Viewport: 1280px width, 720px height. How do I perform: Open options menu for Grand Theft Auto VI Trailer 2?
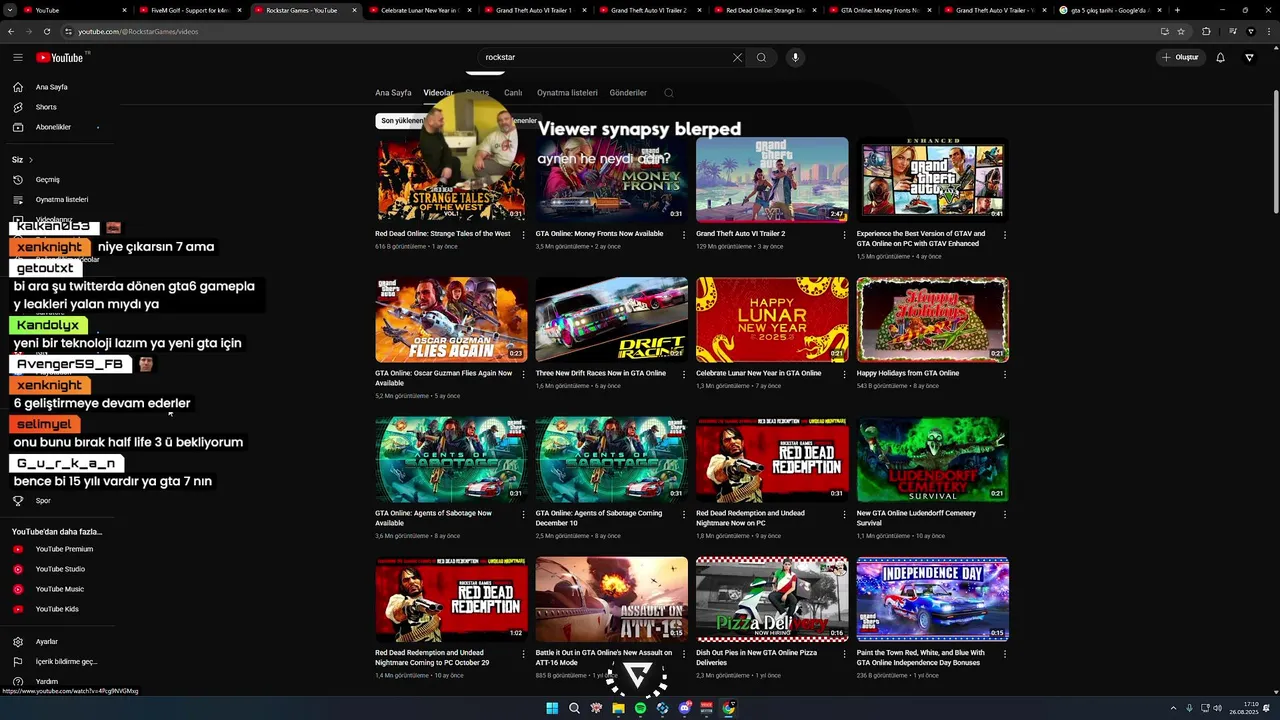point(844,235)
